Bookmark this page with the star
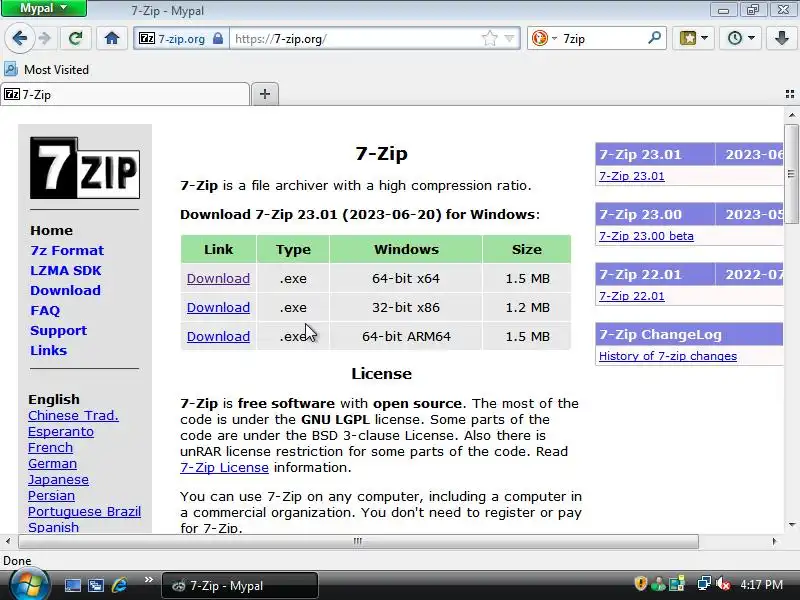This screenshot has height=600, width=800. (x=489, y=38)
